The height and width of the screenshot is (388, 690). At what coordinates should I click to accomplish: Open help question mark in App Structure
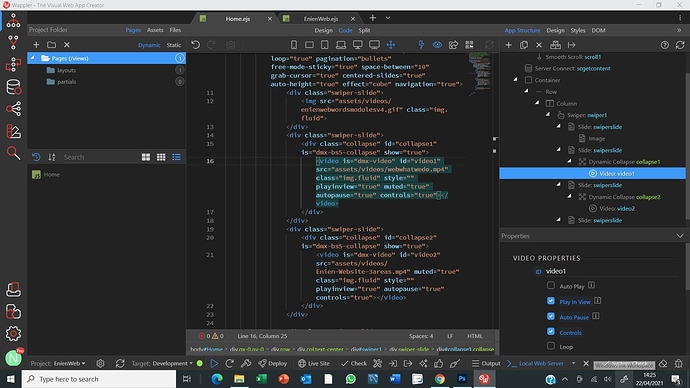664,45
